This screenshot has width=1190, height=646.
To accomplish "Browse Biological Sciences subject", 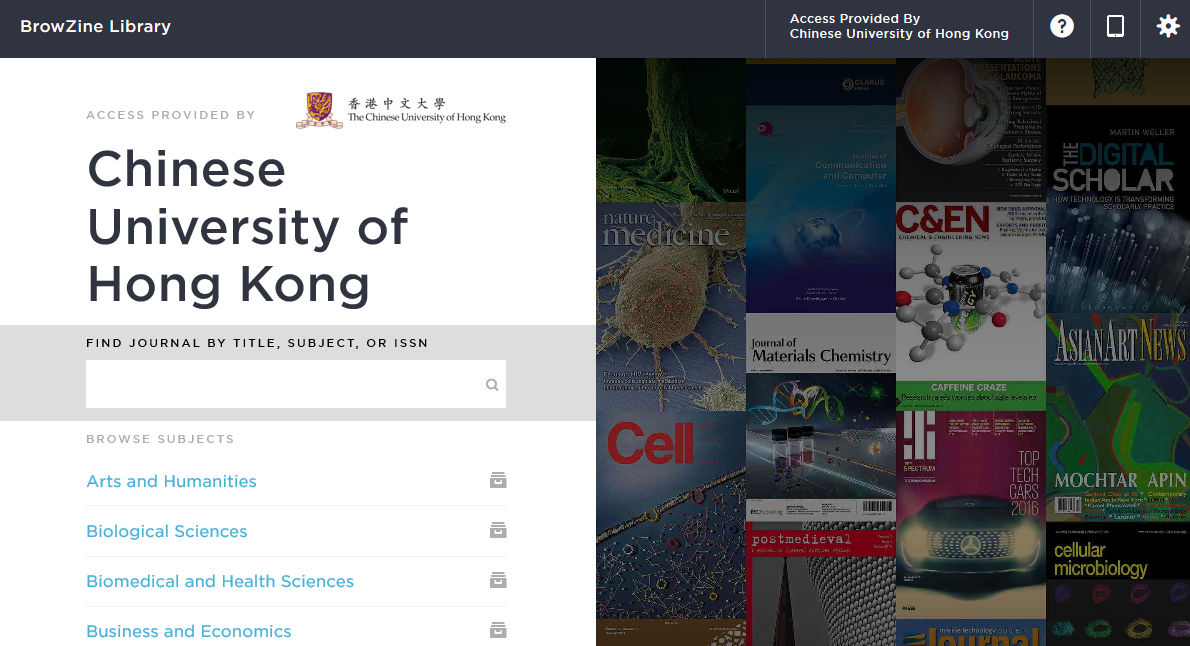I will 167,531.
